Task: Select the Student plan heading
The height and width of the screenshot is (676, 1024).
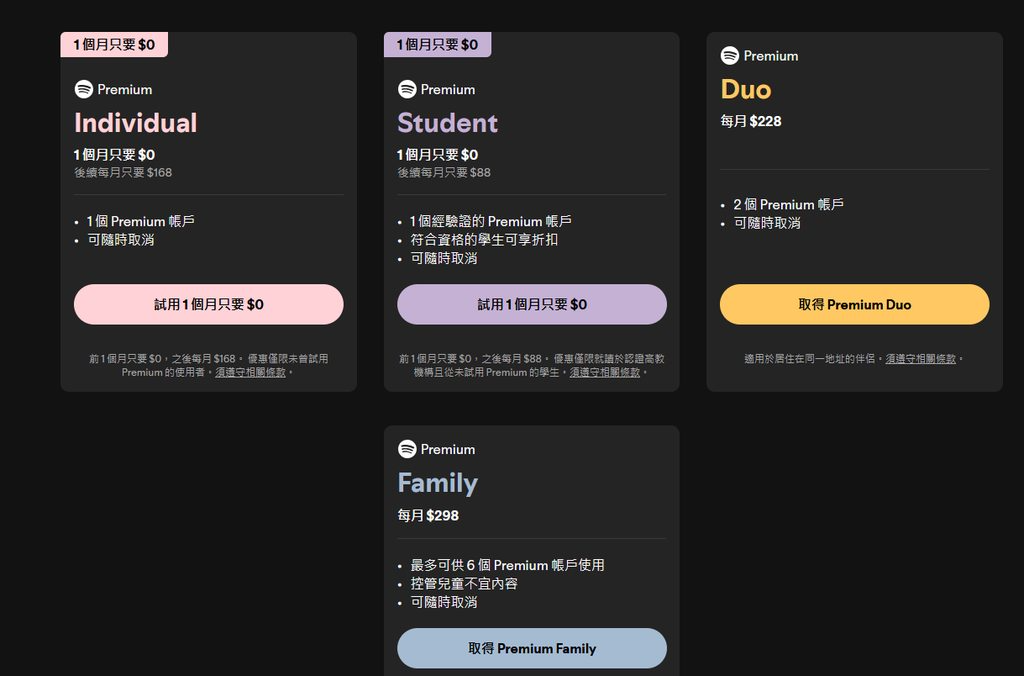Action: click(447, 123)
